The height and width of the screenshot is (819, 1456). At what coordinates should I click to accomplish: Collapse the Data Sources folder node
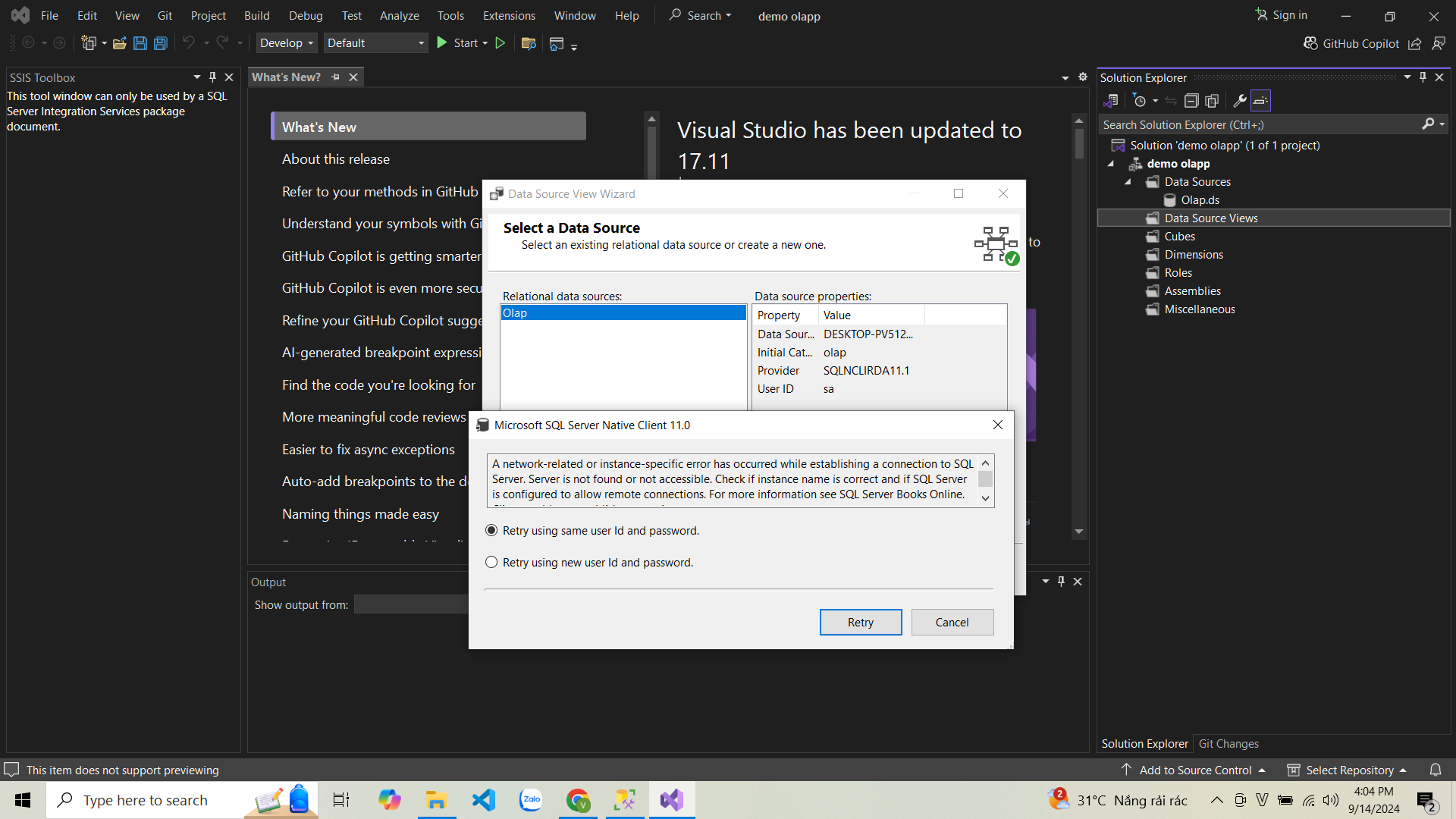(1128, 182)
